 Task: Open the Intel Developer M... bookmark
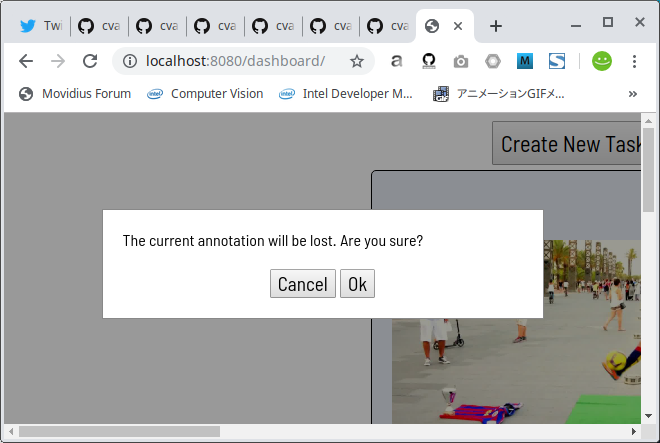pos(346,93)
